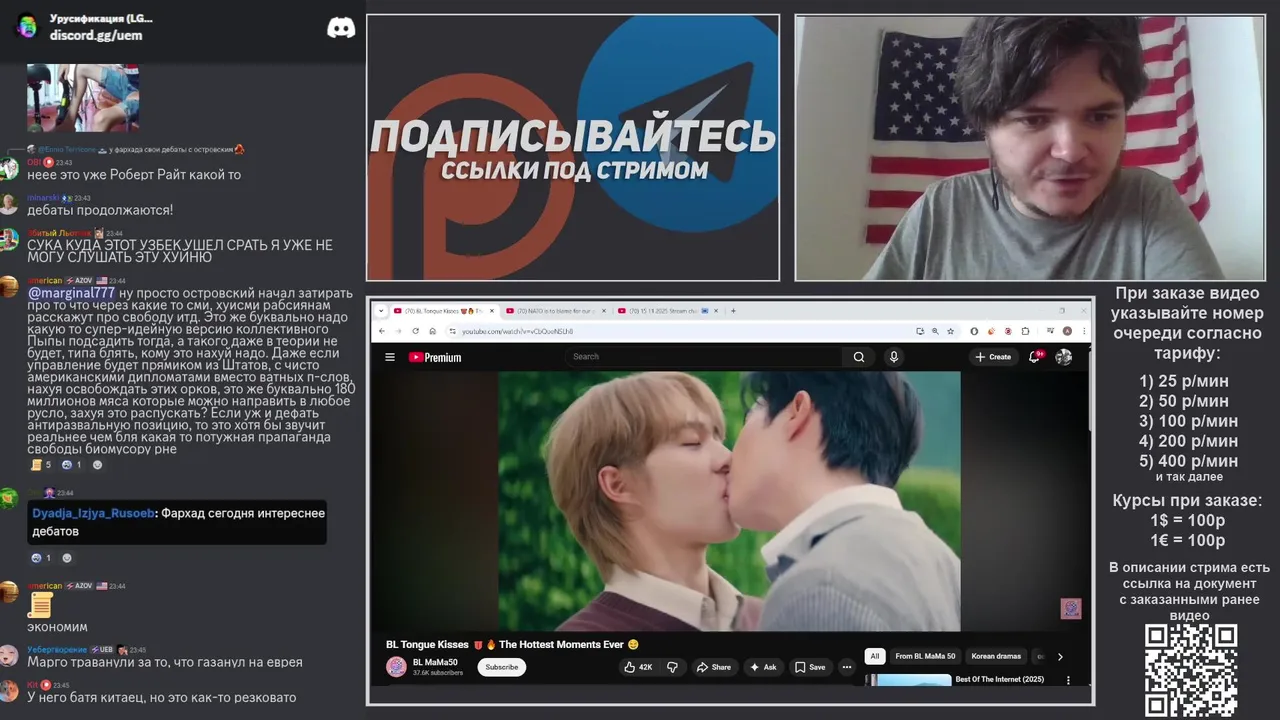
Task: Click the Discord logo in header
Action: (x=341, y=28)
